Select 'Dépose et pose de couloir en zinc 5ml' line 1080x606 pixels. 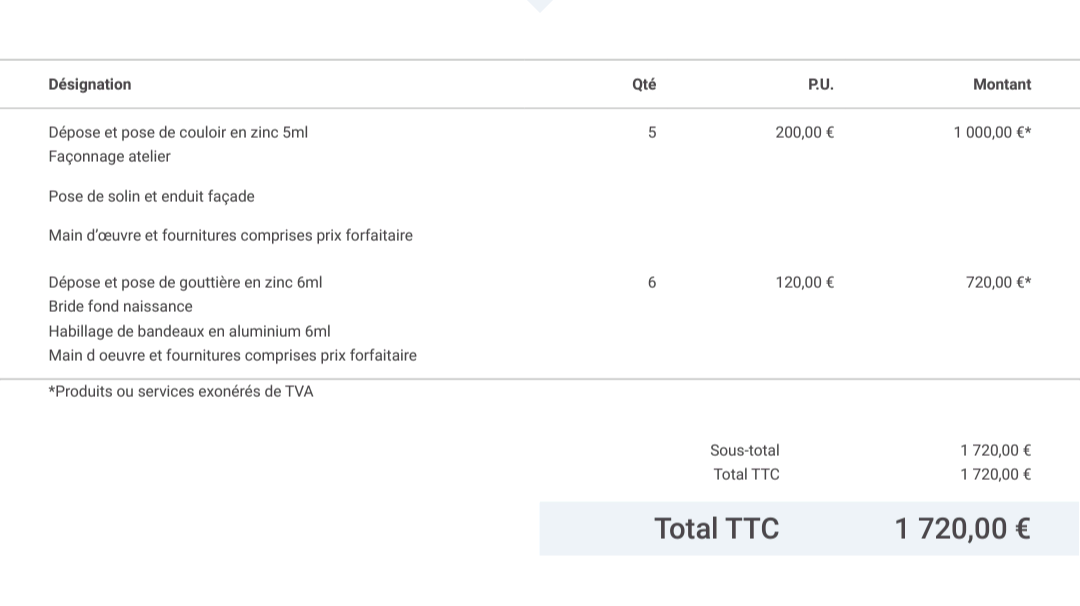click(178, 132)
